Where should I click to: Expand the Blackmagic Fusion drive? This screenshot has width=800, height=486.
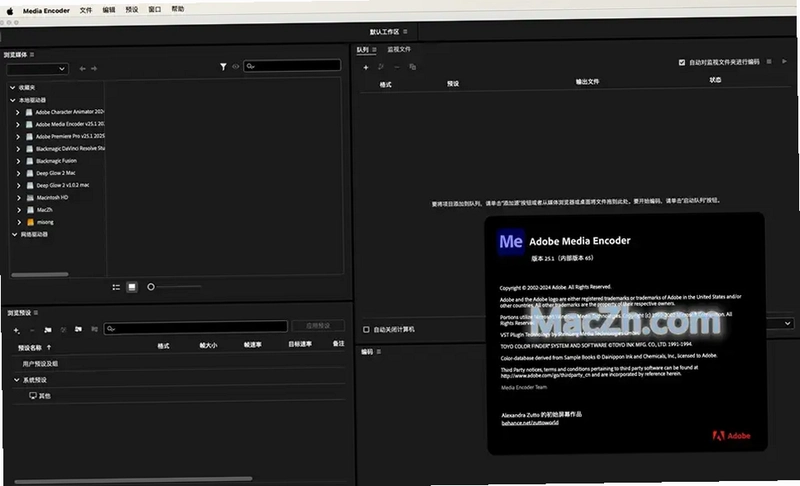tap(18, 161)
